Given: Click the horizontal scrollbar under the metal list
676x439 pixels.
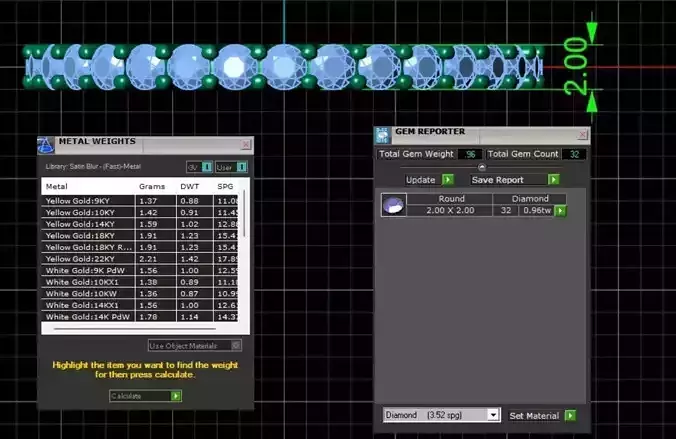Looking at the screenshot, I should (x=135, y=329).
